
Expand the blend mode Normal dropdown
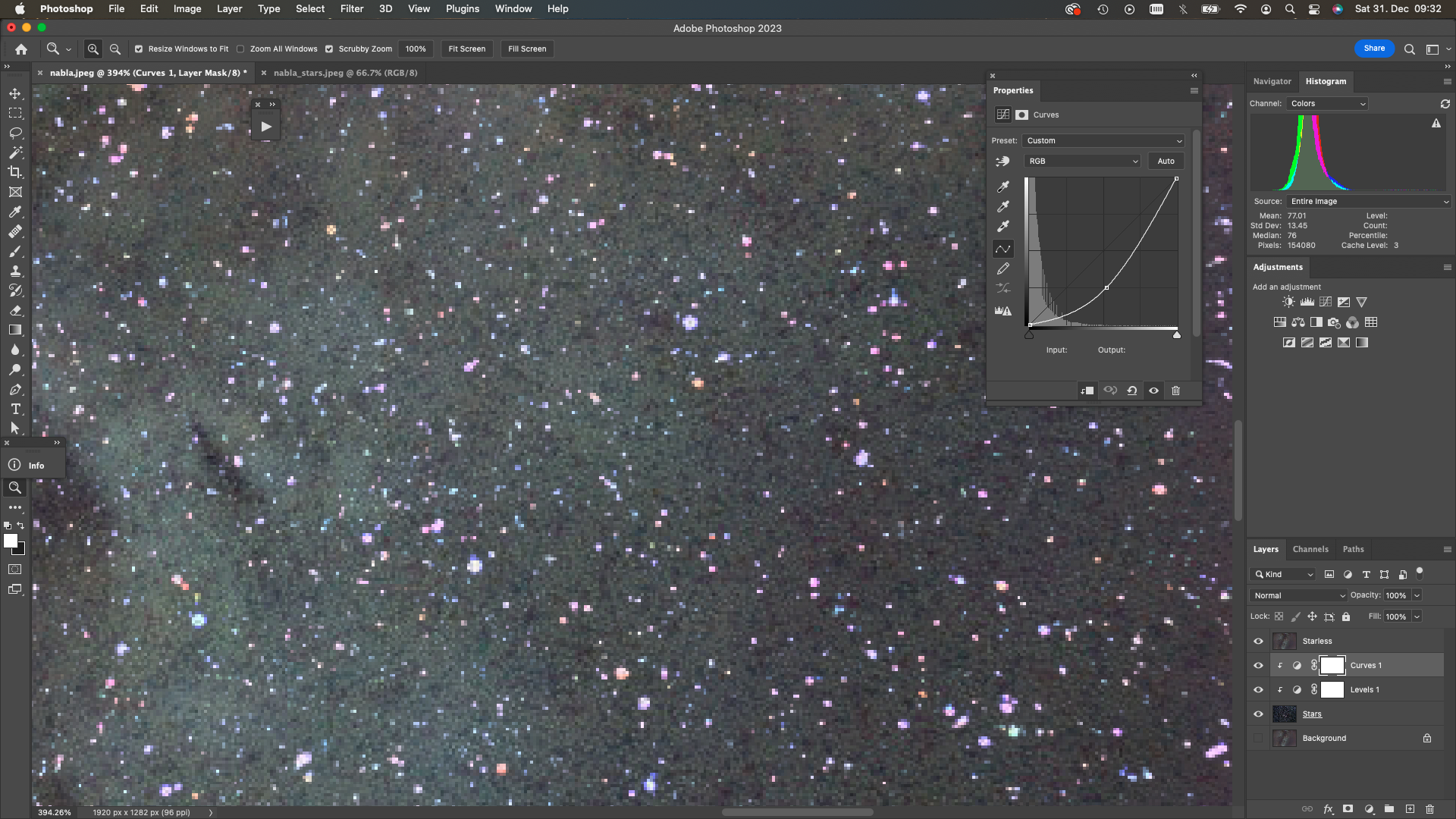[x=1298, y=596]
